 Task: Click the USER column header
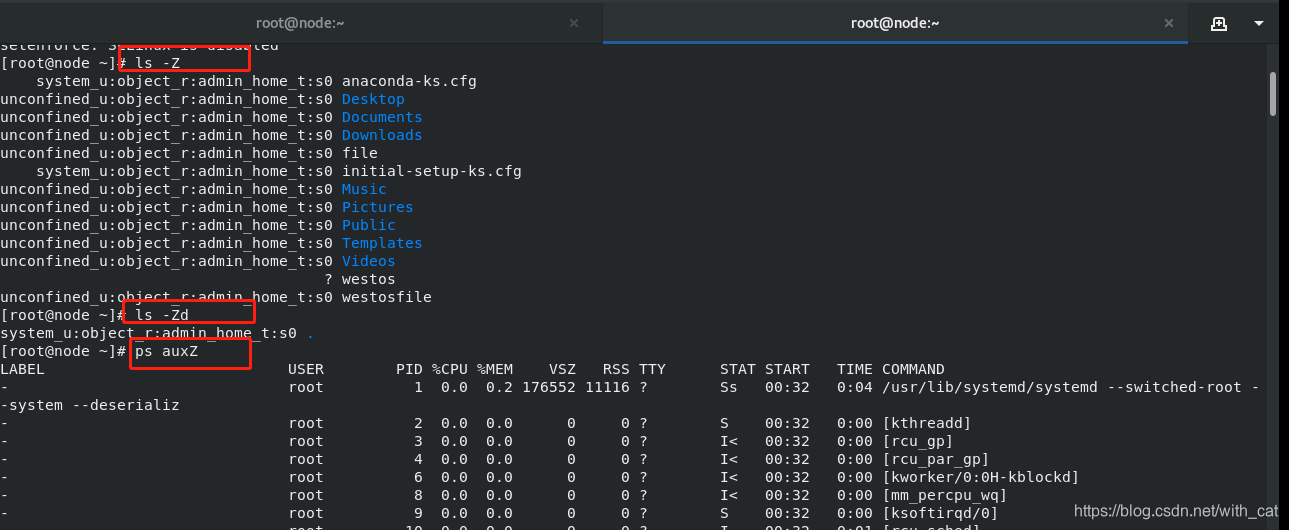(x=306, y=369)
